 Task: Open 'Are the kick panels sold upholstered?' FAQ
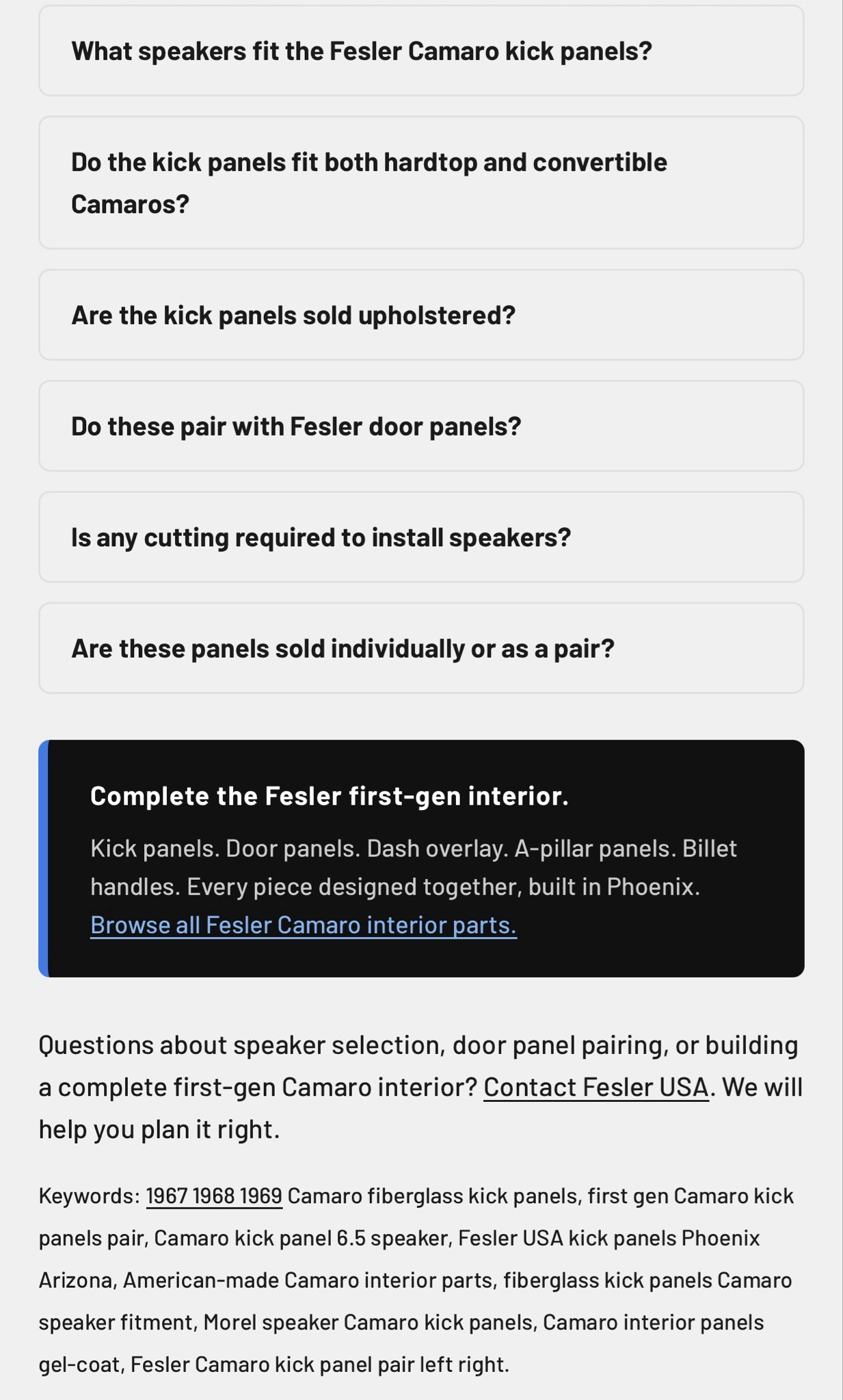(293, 315)
